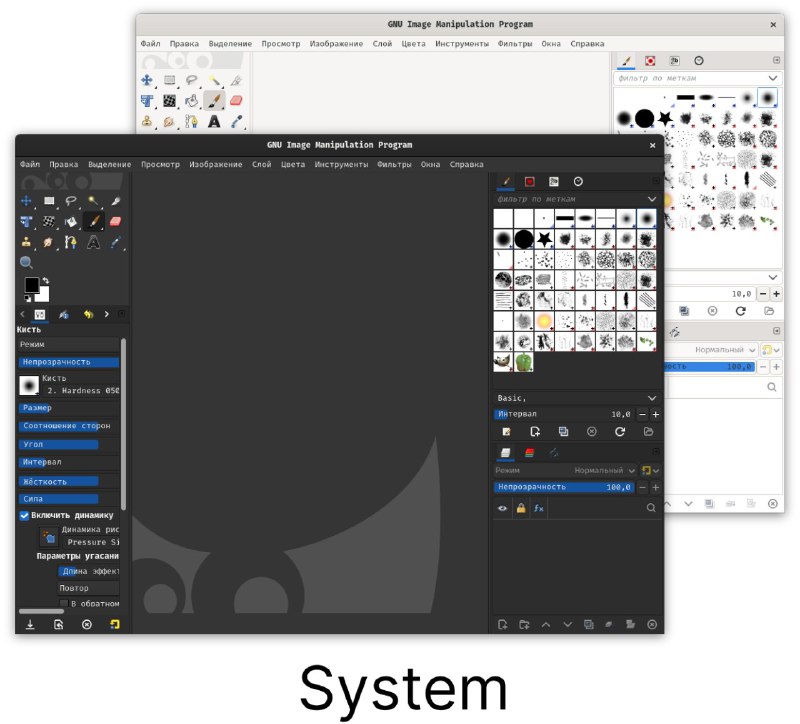Select Fuzzy Select wand in dark window
The width and height of the screenshot is (800, 724).
pos(93,201)
